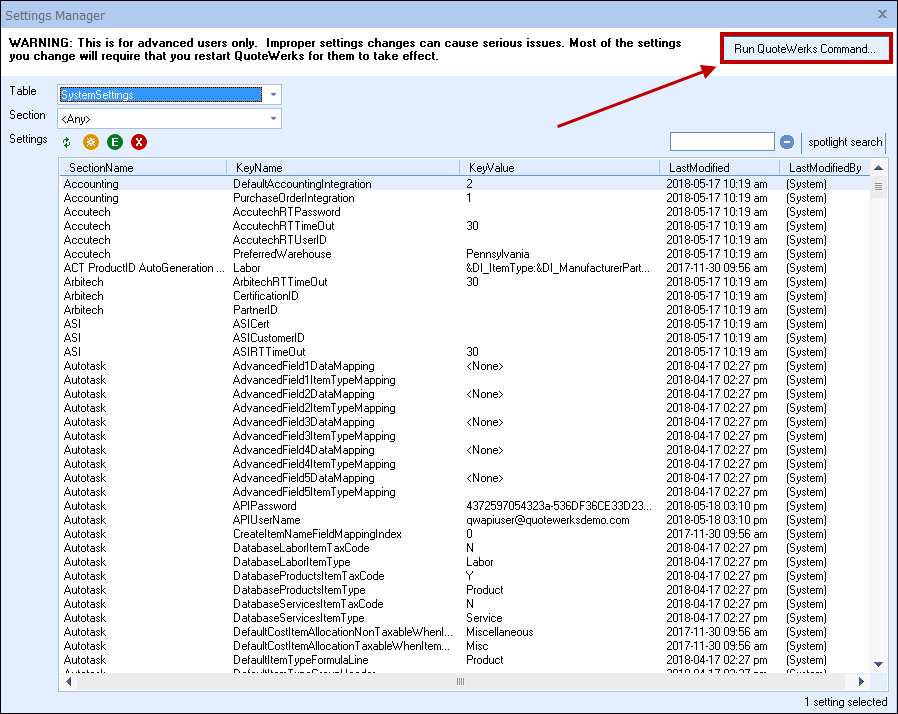The height and width of the screenshot is (714, 898).
Task: Expand the Section dropdown set to <Any>
Action: (x=273, y=119)
